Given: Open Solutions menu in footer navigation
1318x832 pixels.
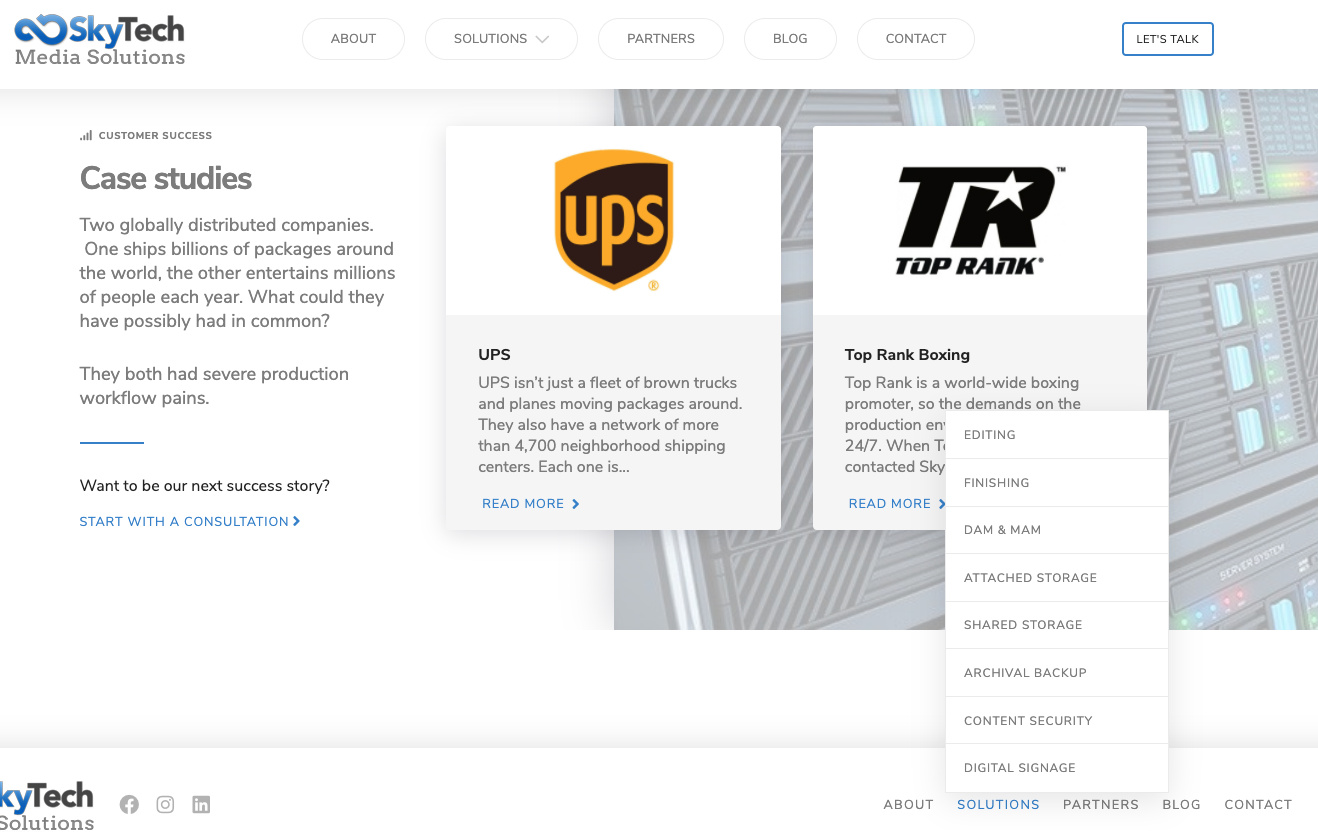Looking at the screenshot, I should (998, 804).
